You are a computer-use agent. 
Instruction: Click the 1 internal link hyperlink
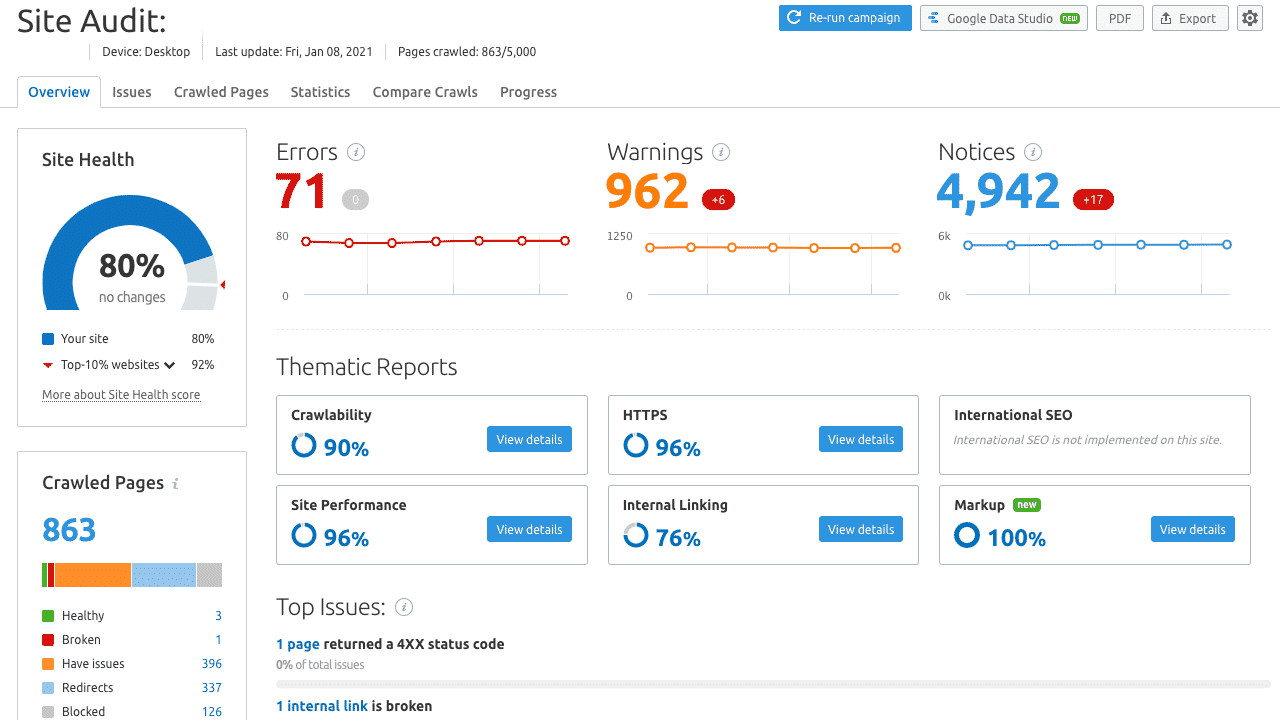[x=322, y=706]
